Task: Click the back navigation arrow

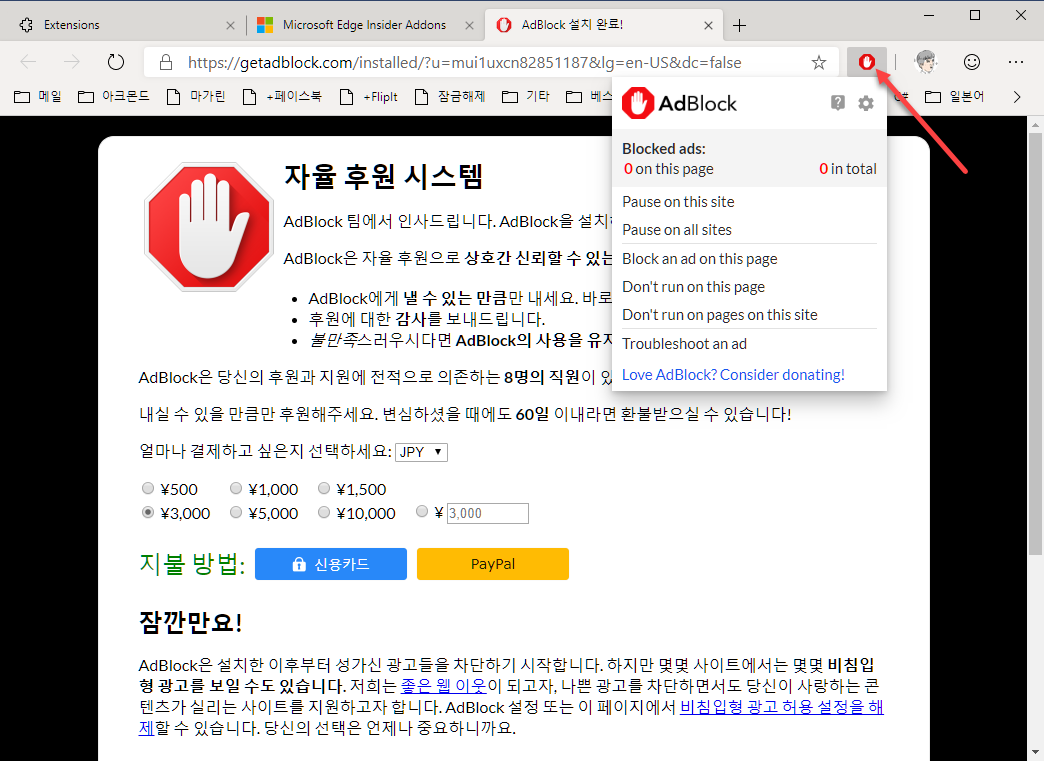Action: pos(28,63)
